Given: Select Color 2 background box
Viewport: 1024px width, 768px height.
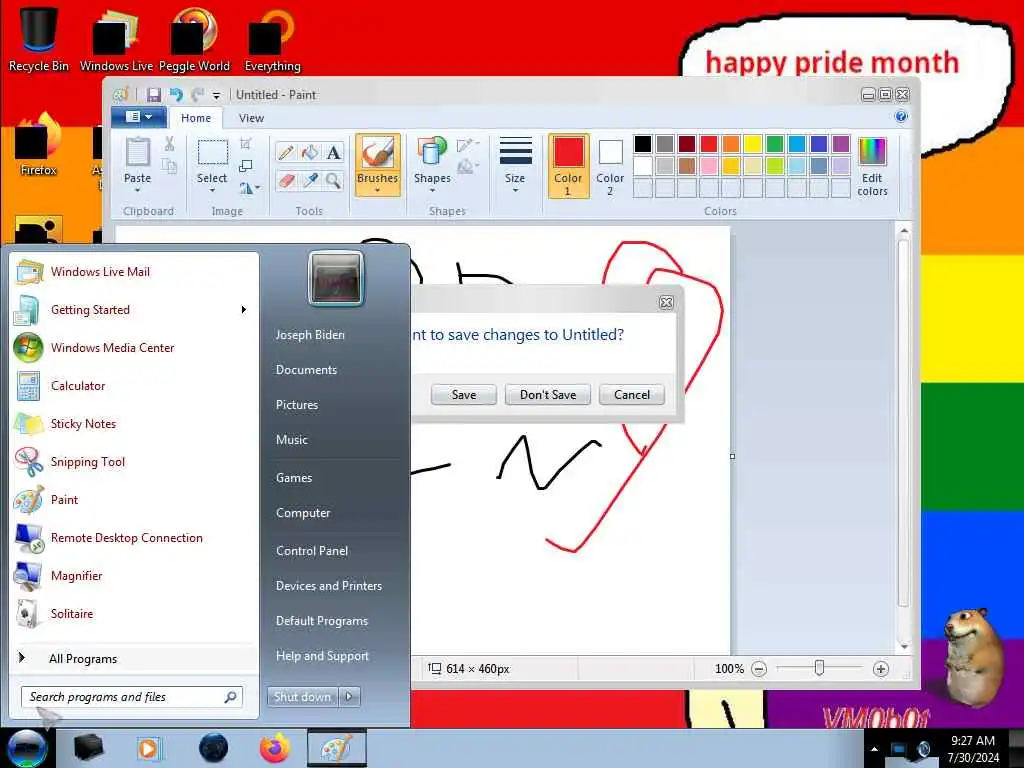Looking at the screenshot, I should [x=610, y=166].
